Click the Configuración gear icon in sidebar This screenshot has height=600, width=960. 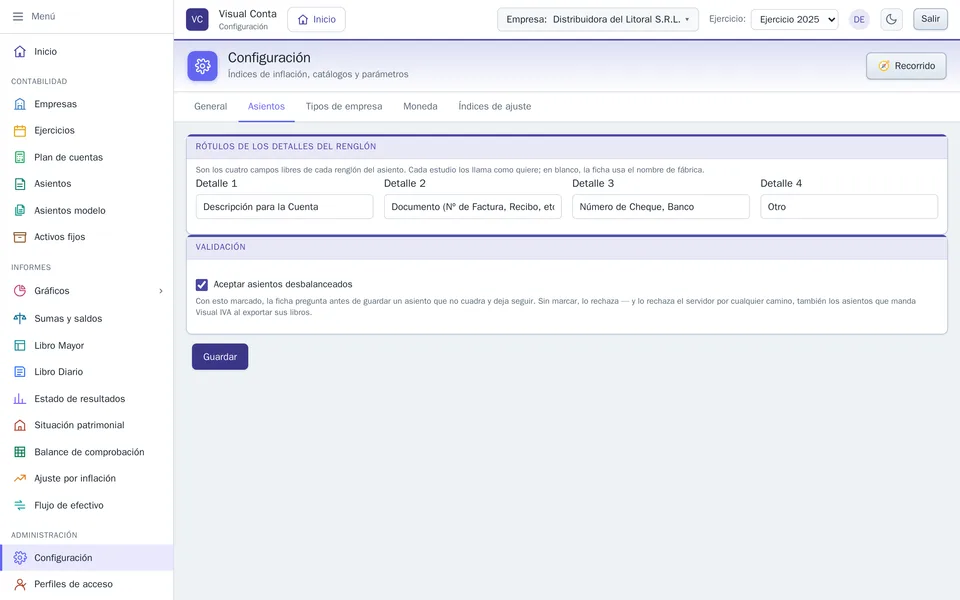[20, 558]
